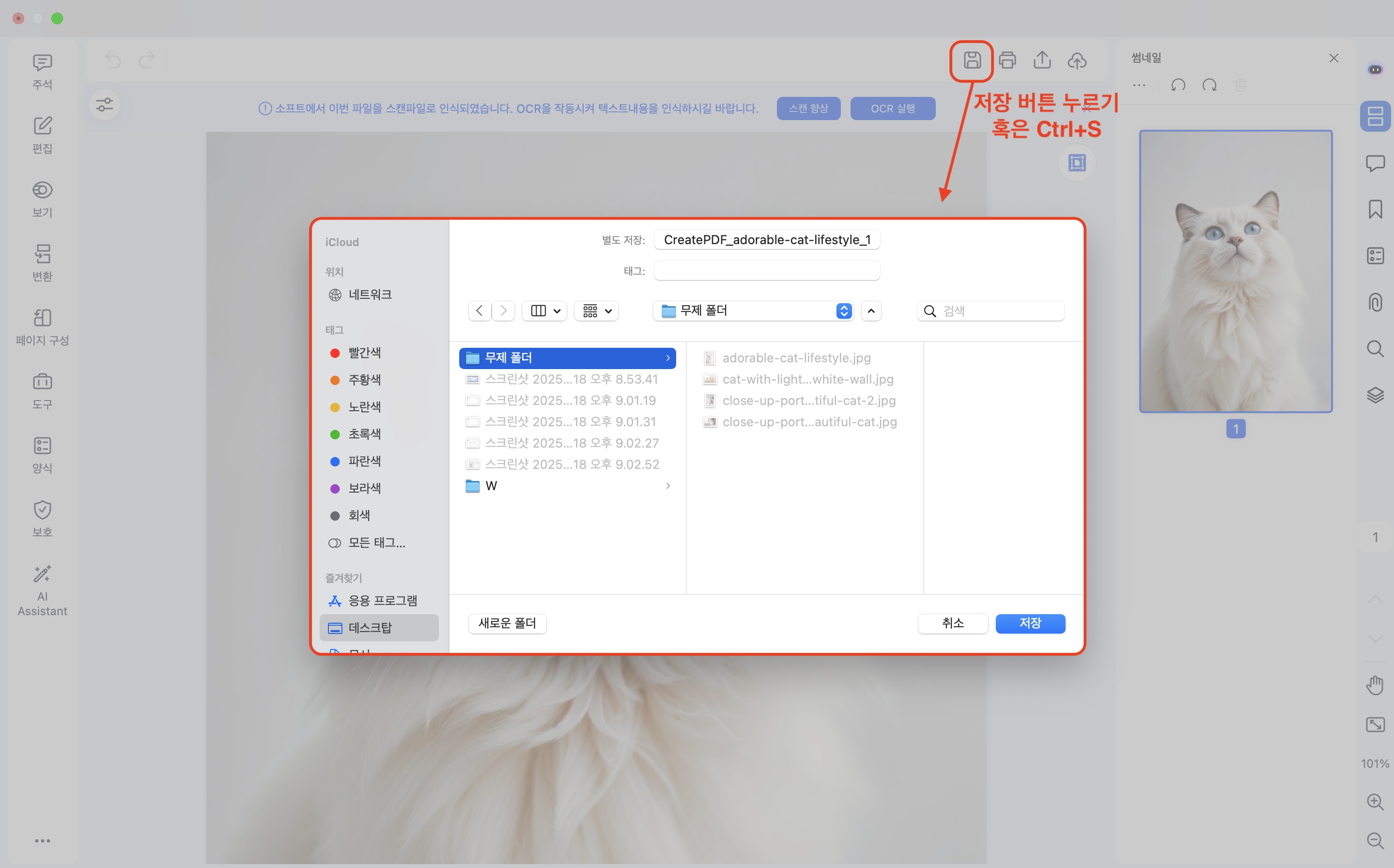
Task: Collapse the save dialog with chevron button
Action: [871, 311]
